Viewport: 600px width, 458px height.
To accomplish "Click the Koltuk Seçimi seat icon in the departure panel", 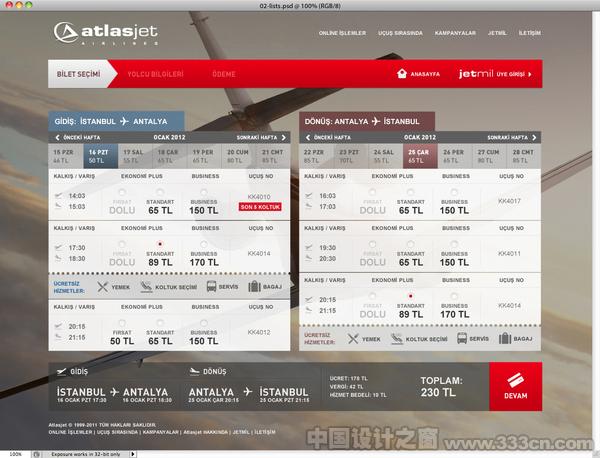I will 146,287.
